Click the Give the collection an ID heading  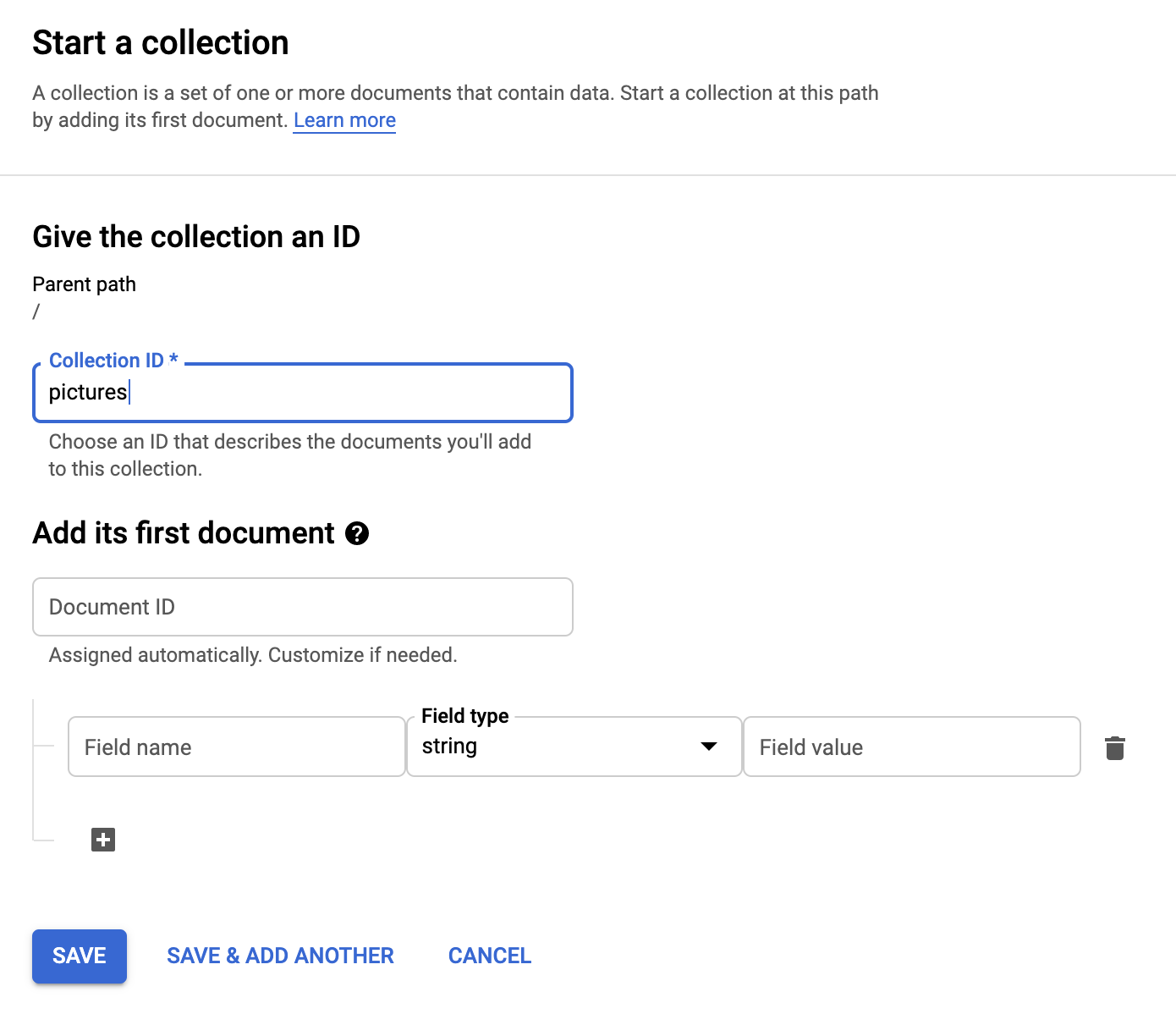(196, 237)
